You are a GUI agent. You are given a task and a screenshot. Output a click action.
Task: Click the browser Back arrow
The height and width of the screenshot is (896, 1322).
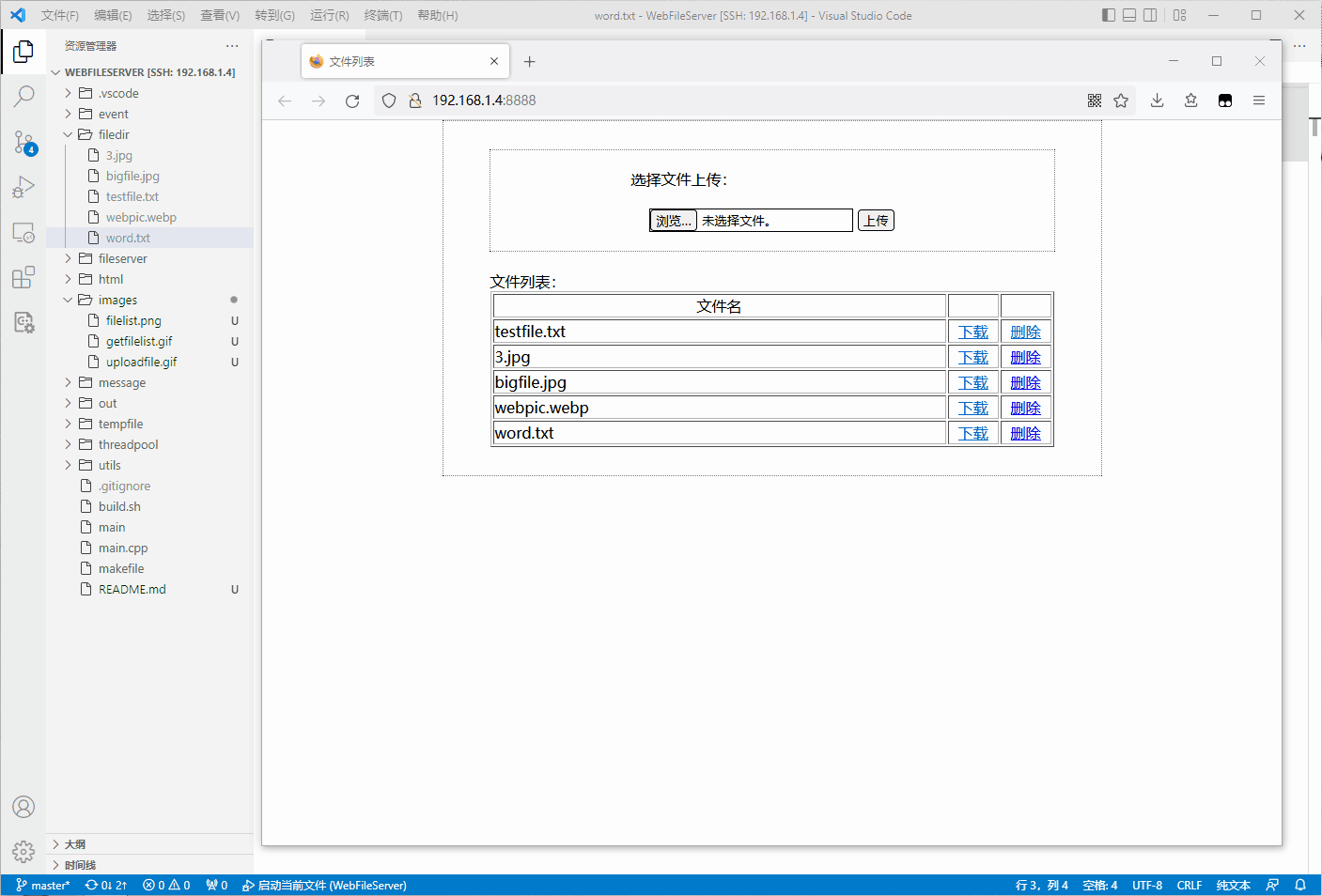click(285, 100)
